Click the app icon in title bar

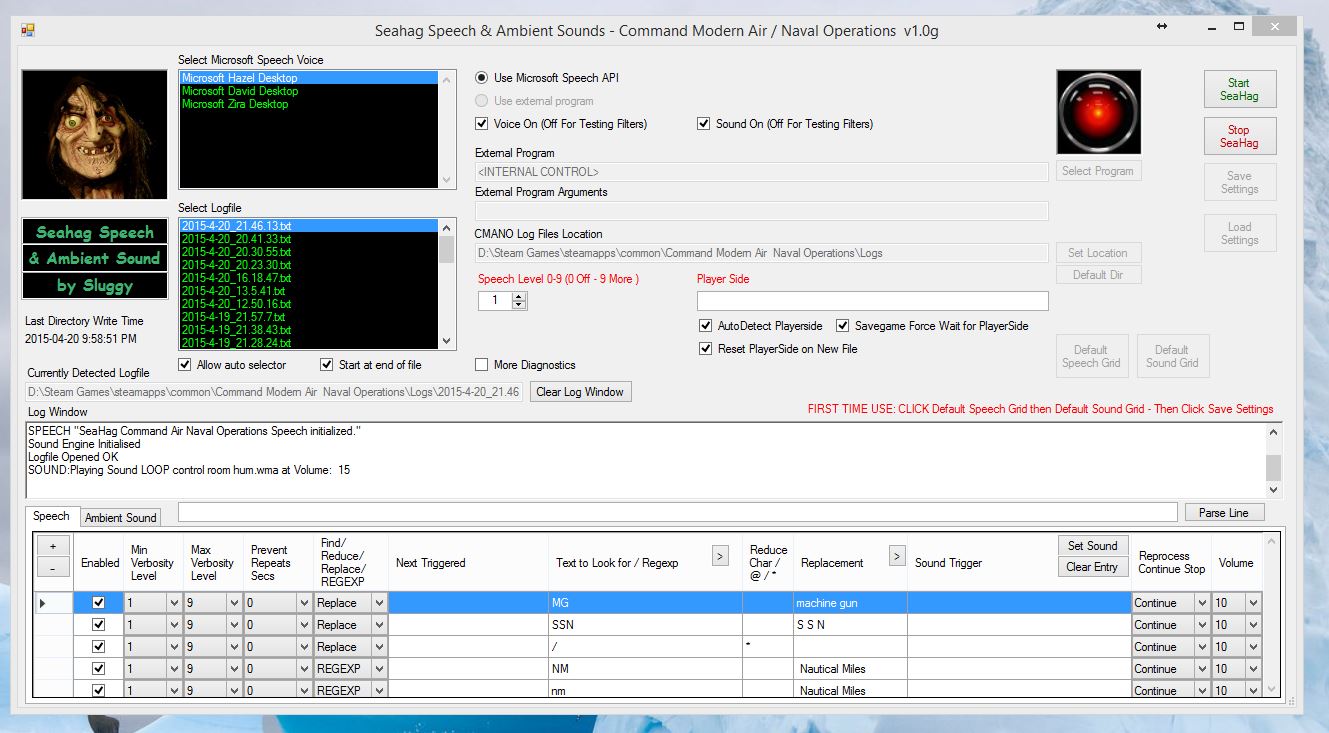click(28, 30)
